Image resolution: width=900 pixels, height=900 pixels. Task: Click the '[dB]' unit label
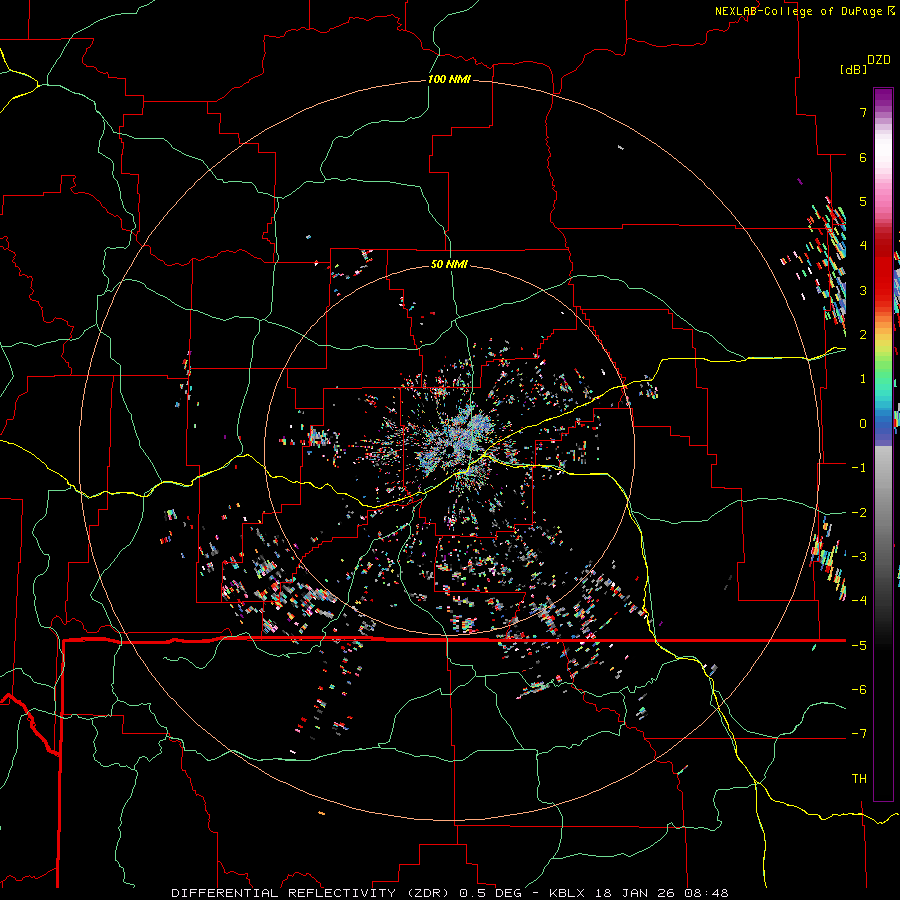(852, 69)
